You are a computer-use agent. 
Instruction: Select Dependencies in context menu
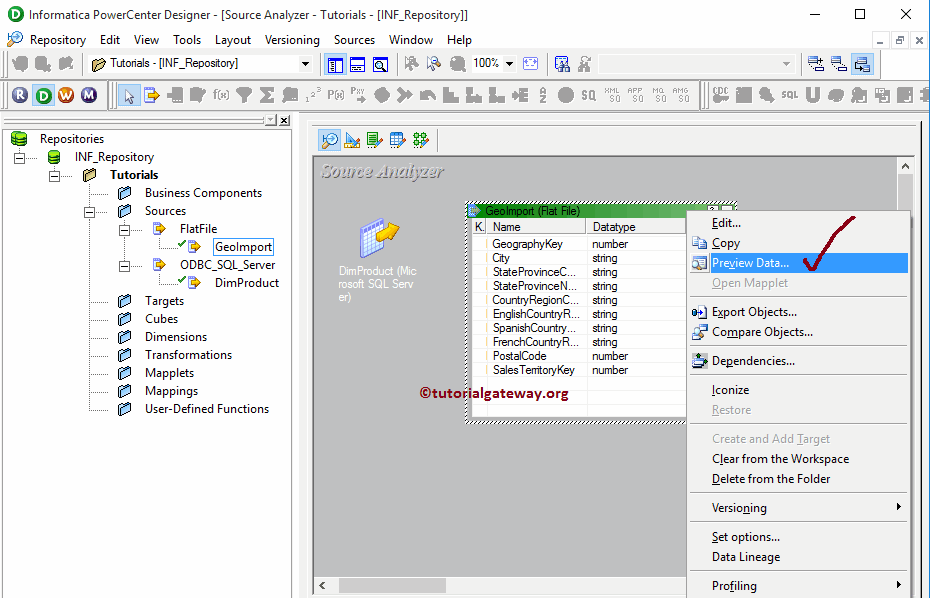click(798, 361)
